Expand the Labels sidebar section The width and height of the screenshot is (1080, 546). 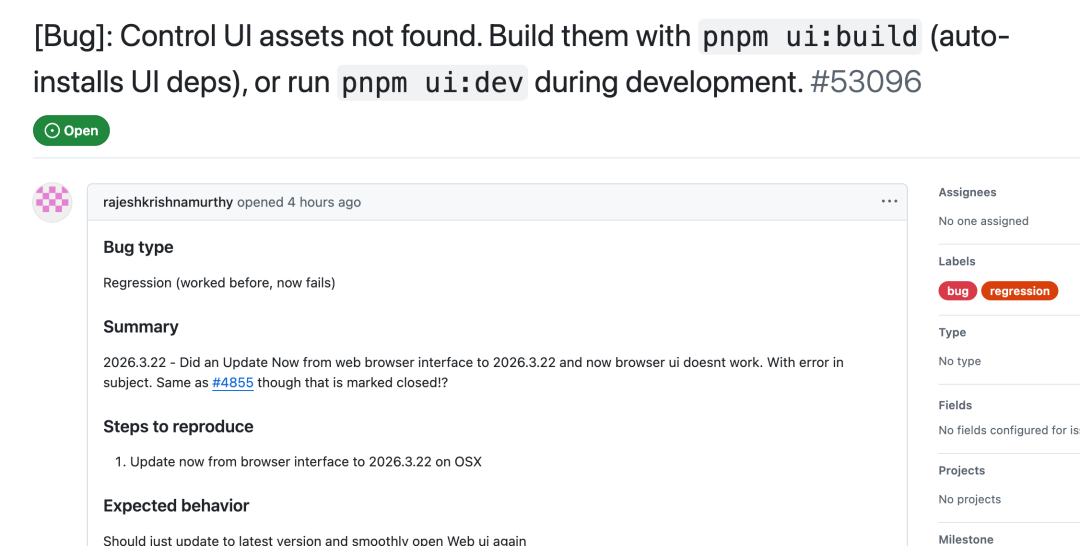tap(957, 261)
